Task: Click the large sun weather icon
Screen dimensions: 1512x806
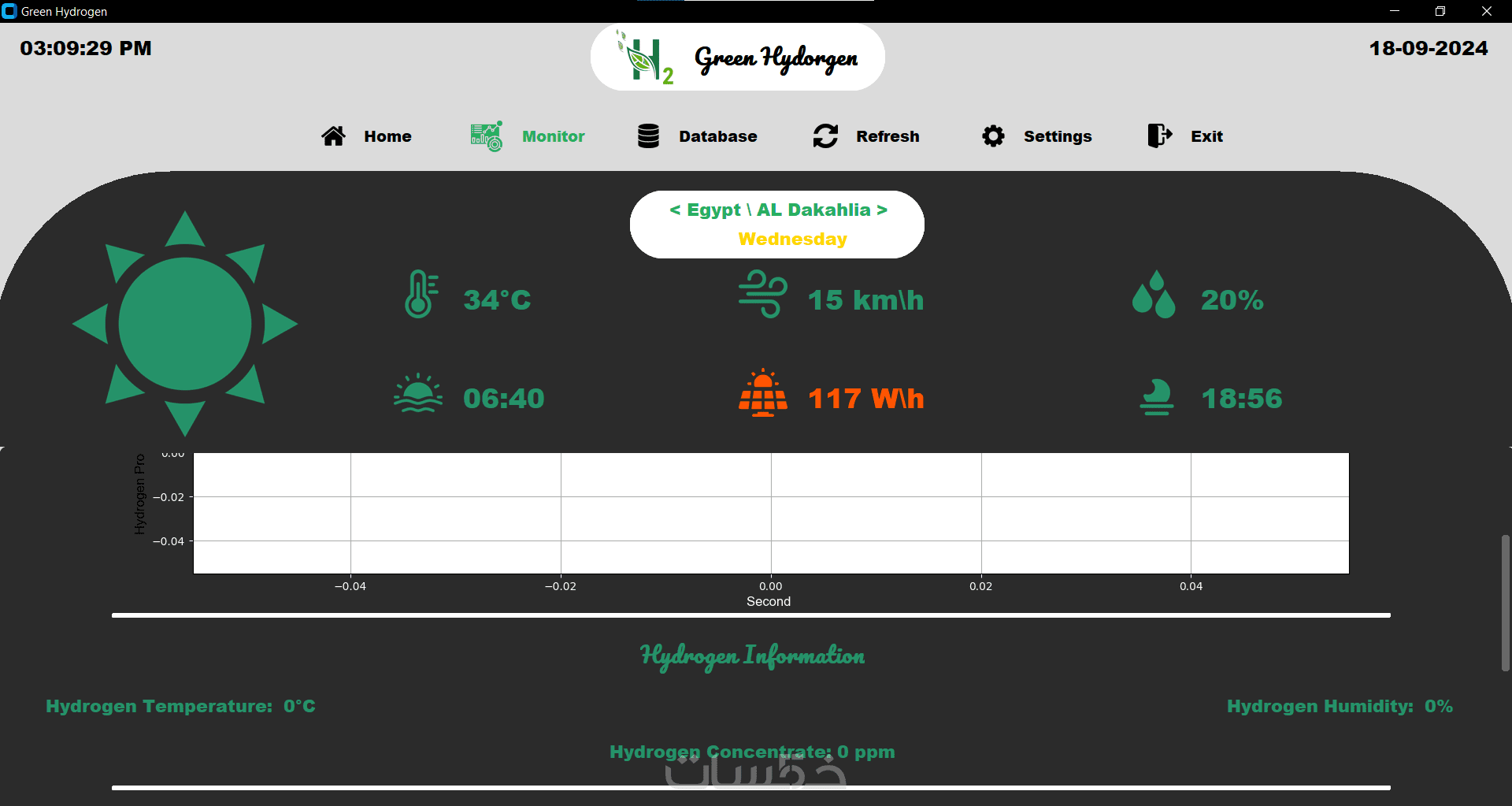Action: (x=185, y=324)
